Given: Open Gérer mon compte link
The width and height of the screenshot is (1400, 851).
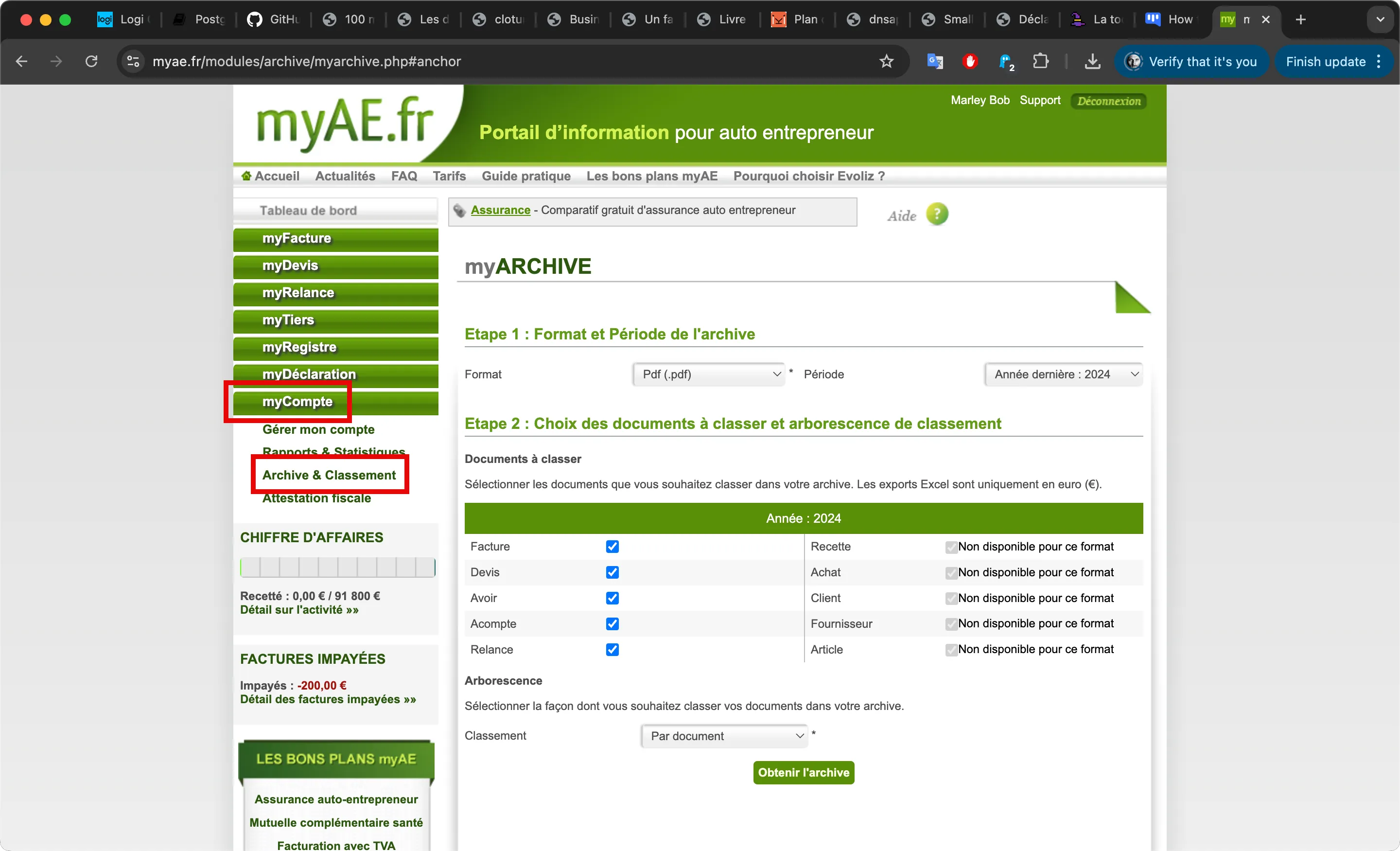Looking at the screenshot, I should (x=318, y=430).
